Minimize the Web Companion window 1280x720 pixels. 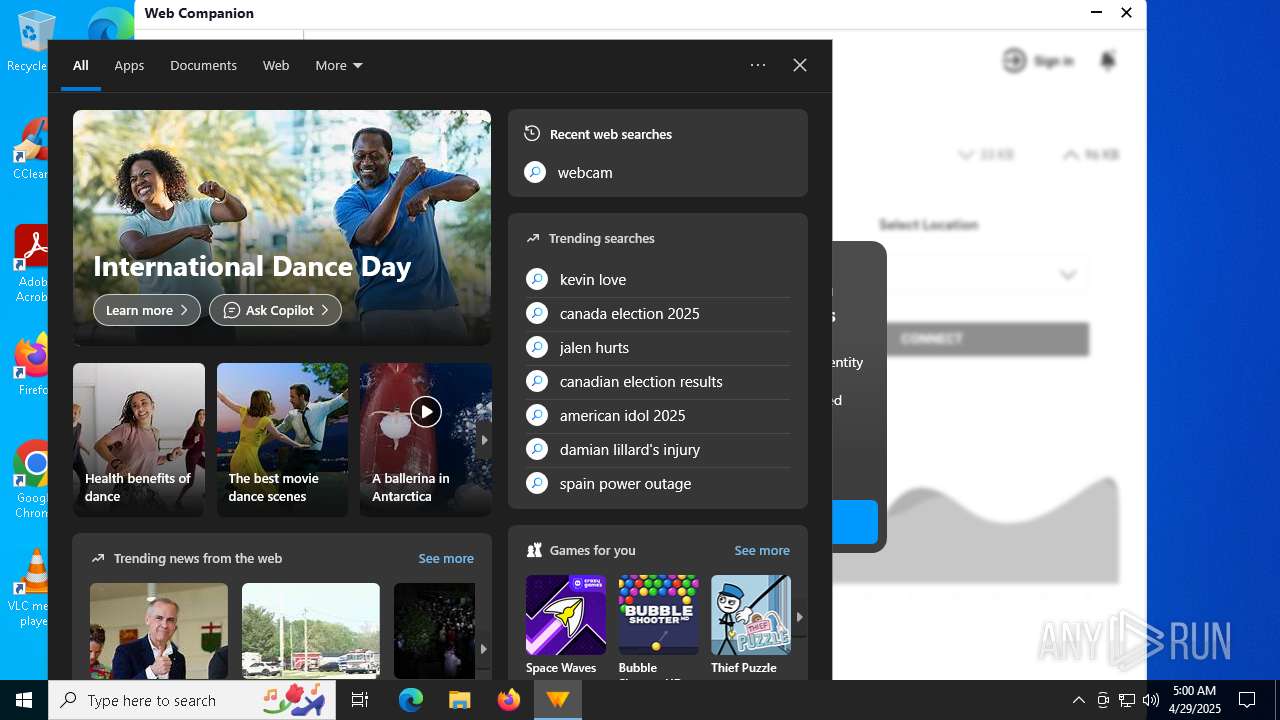(x=1096, y=13)
